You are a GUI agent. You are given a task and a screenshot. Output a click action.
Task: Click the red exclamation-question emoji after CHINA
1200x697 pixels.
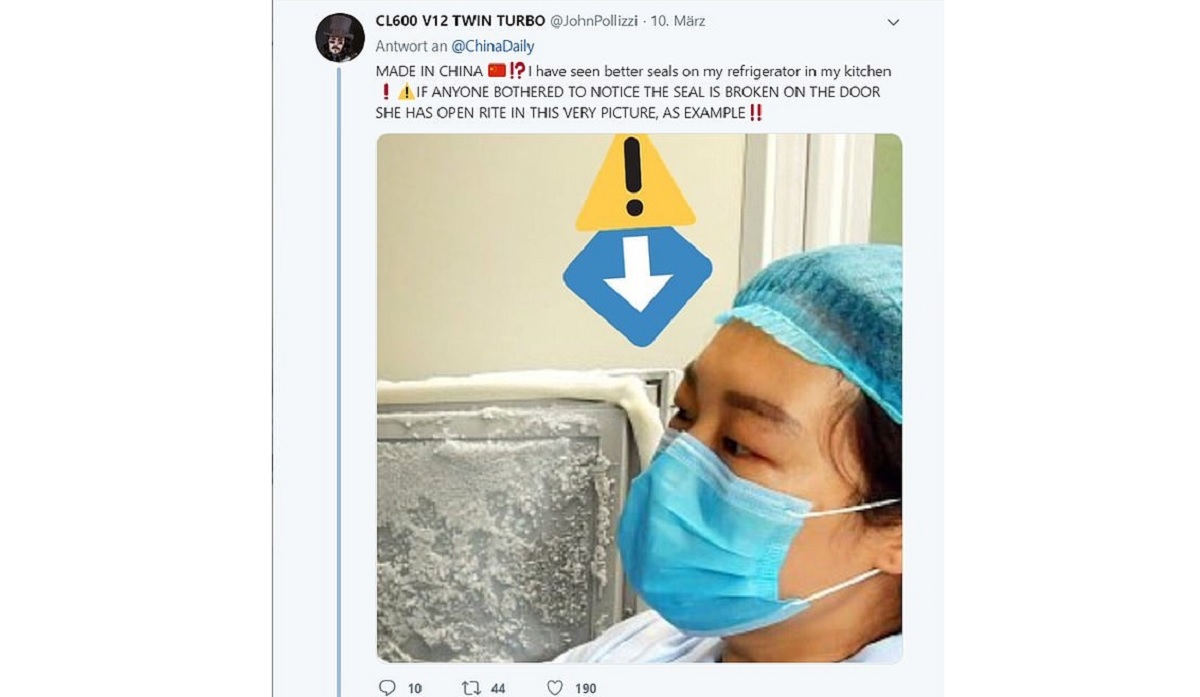pos(517,71)
